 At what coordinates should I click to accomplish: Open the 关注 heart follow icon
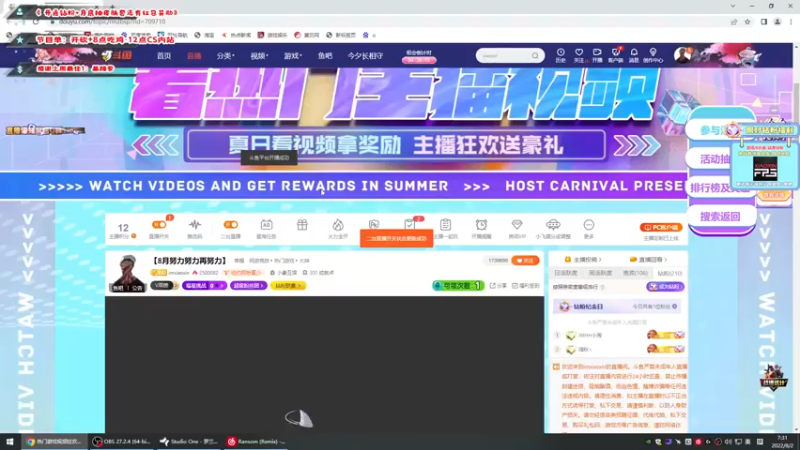579,53
